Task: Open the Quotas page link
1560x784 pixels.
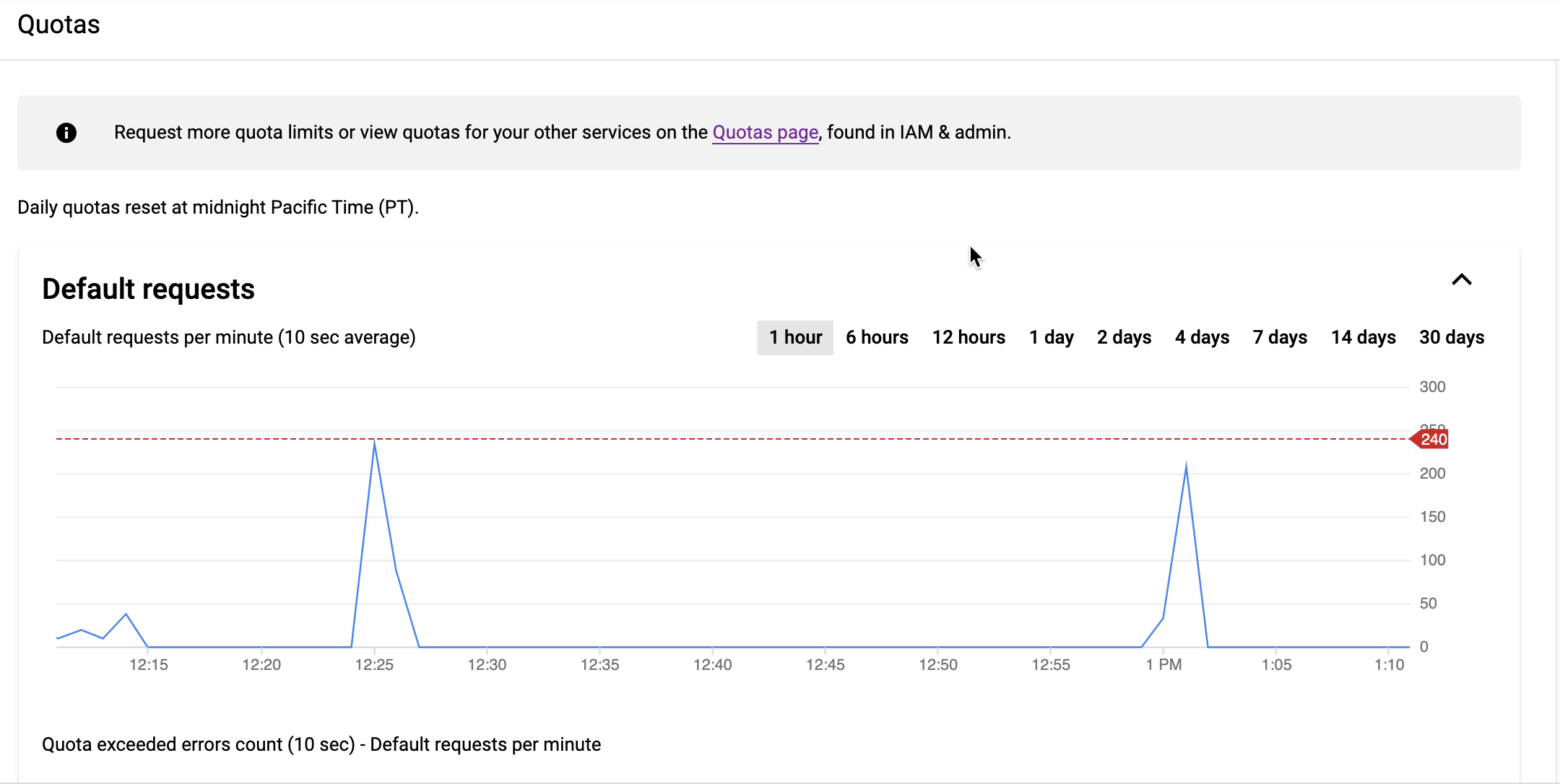Action: pos(765,132)
